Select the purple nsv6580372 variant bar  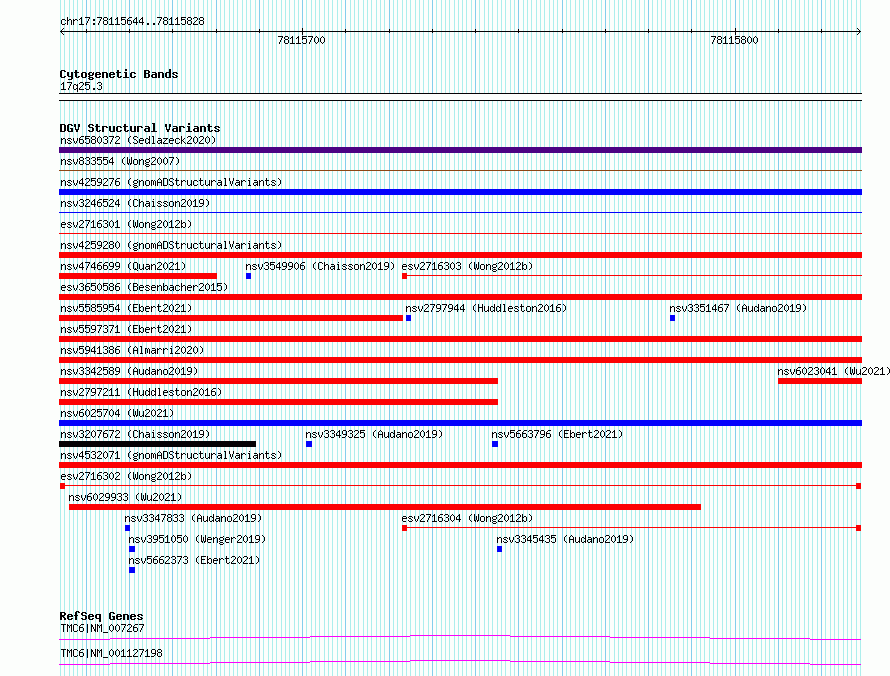pyautogui.click(x=460, y=150)
